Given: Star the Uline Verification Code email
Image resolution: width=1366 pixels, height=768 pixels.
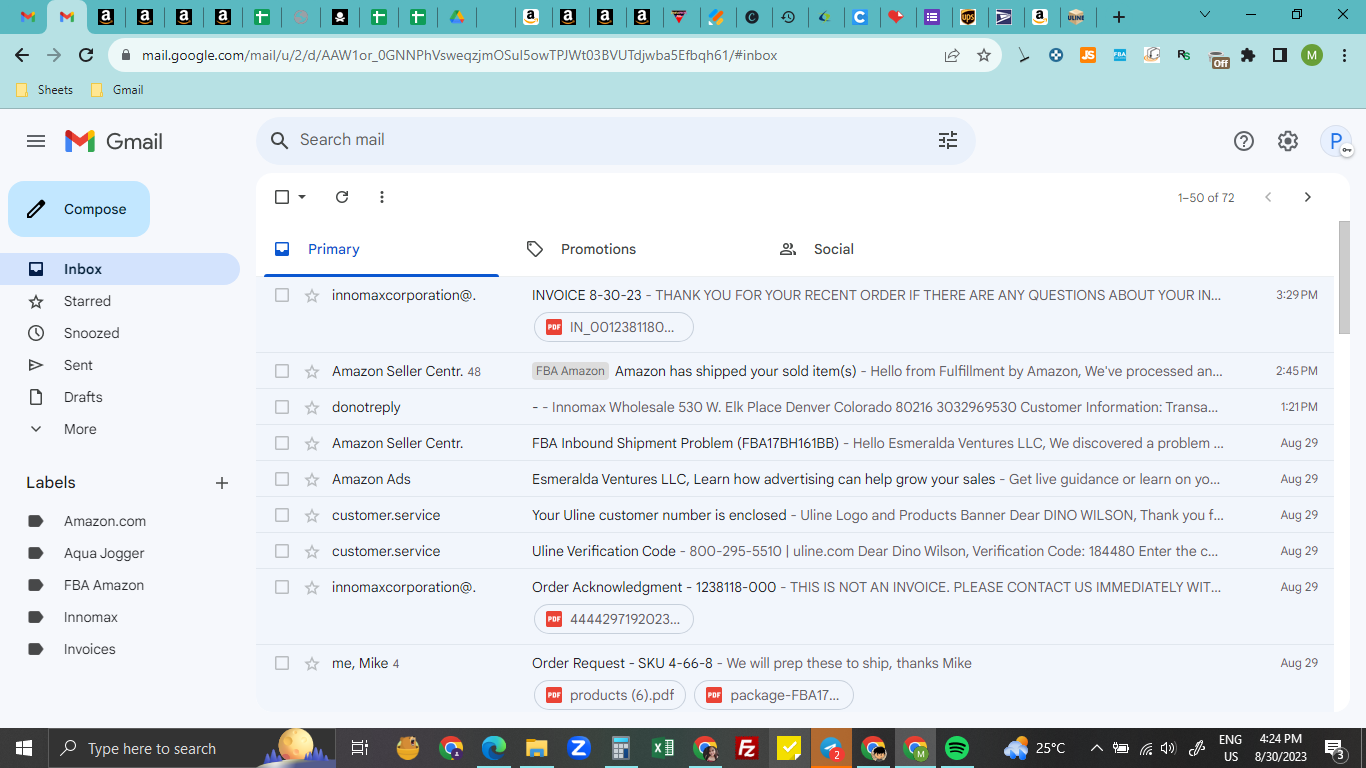Looking at the screenshot, I should 312,551.
